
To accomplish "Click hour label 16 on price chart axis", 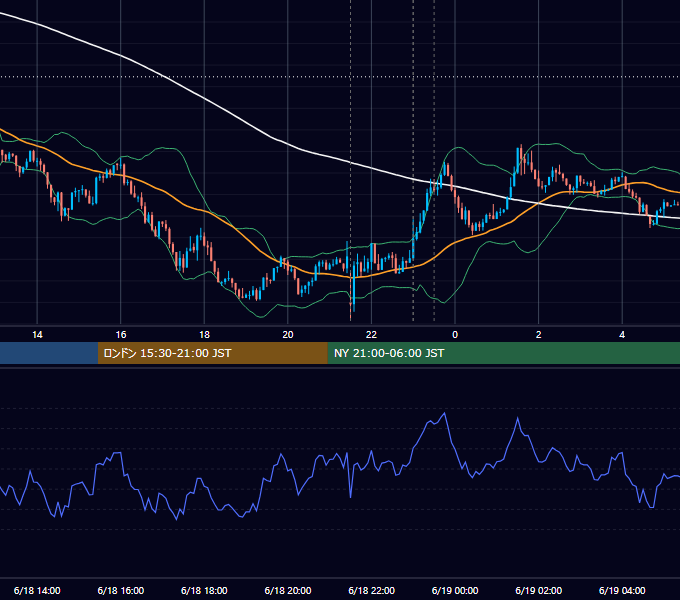I will point(121,335).
